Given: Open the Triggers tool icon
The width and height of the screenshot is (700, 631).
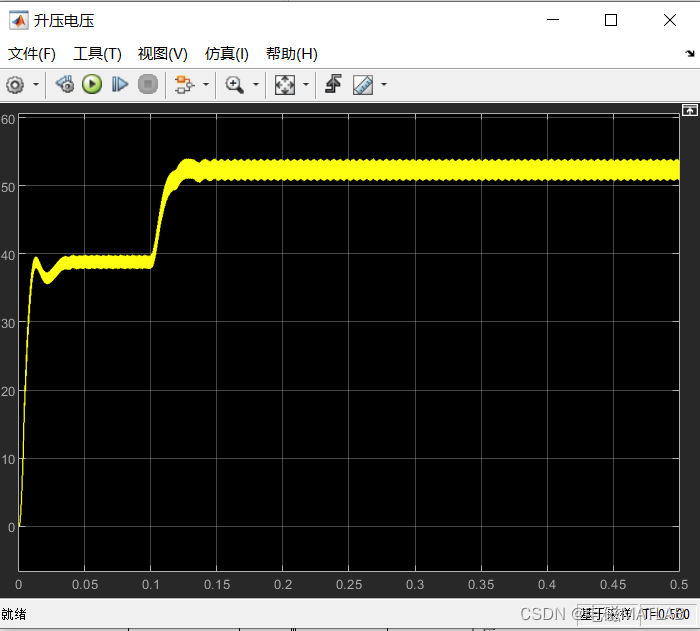Looking at the screenshot, I should point(333,85).
